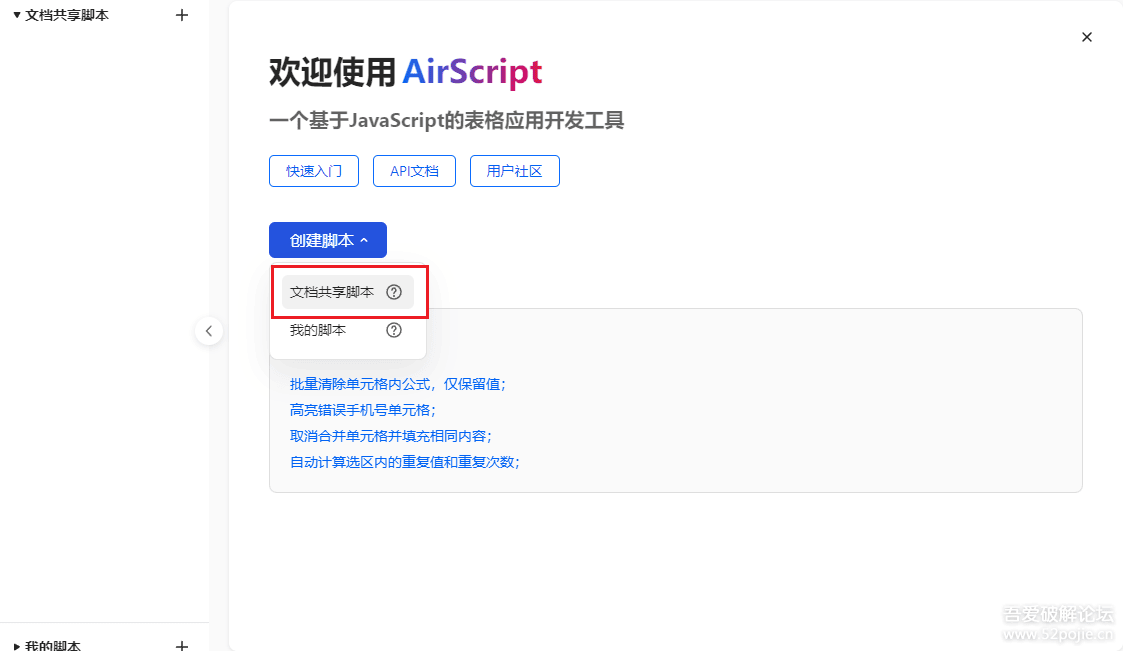
Task: Collapse the left sidebar with the arrow
Action: [208, 331]
